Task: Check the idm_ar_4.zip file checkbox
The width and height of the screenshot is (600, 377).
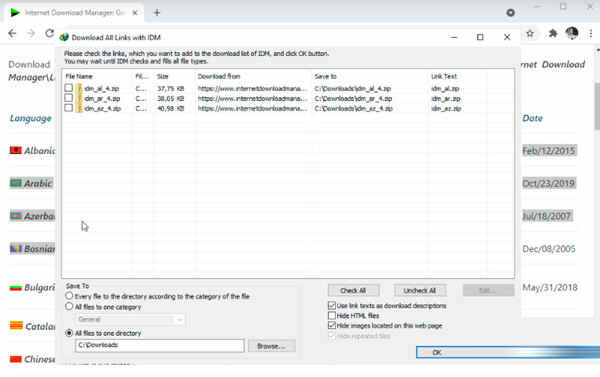Action: click(x=68, y=98)
